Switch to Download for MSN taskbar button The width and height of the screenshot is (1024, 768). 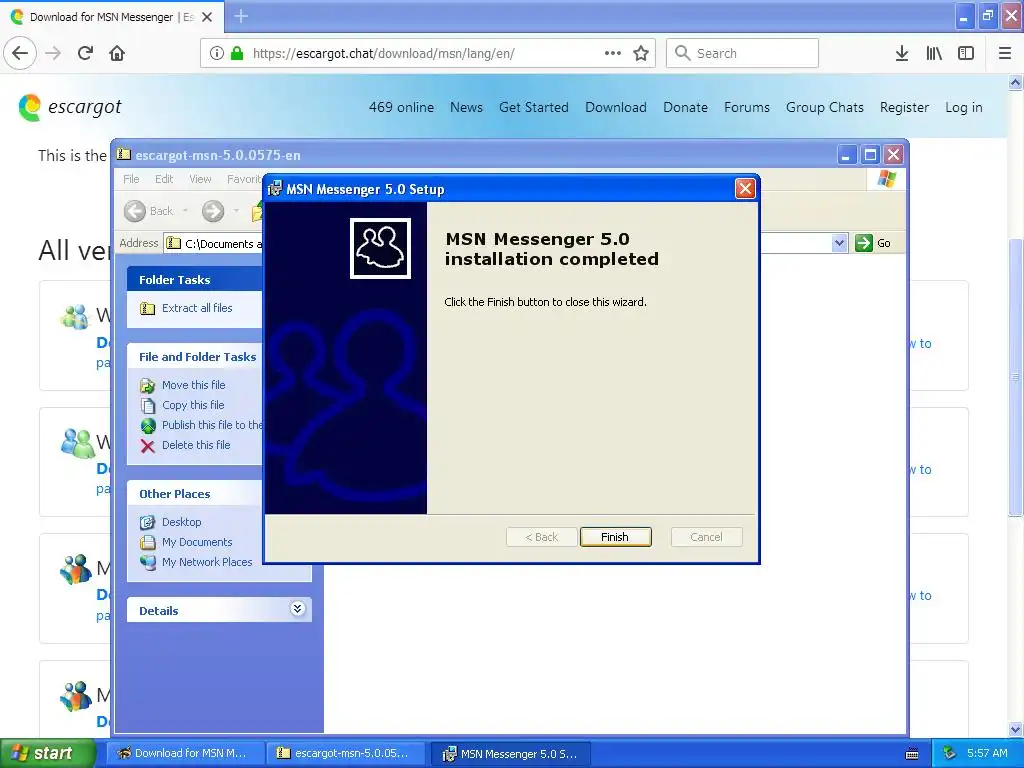(185, 753)
